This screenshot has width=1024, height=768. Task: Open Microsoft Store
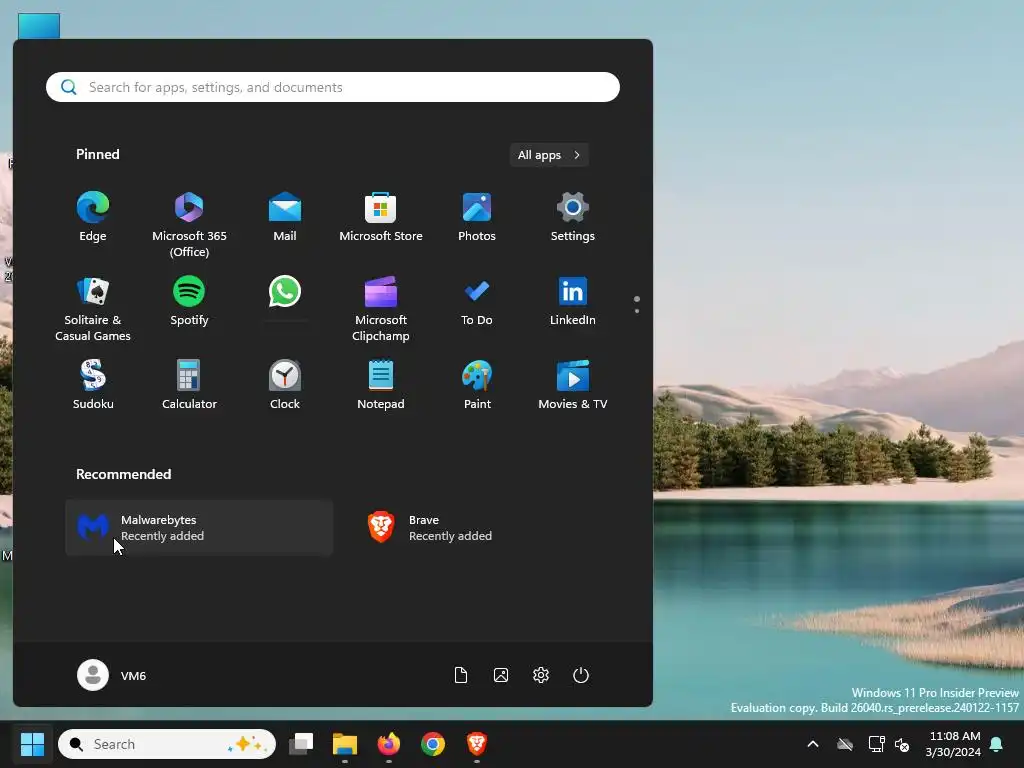pyautogui.click(x=381, y=217)
